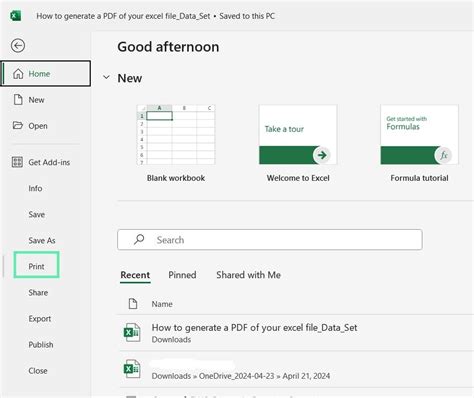Switch to the Recent tab
The image size is (474, 398).
pyautogui.click(x=135, y=275)
